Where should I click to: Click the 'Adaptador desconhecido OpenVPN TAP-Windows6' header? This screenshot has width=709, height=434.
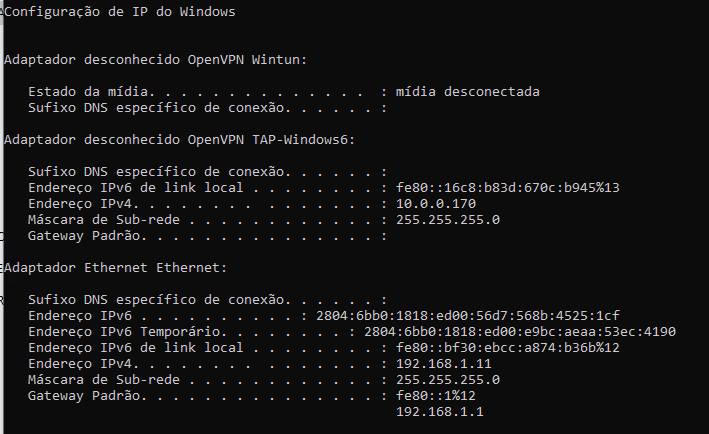[x=180, y=140]
